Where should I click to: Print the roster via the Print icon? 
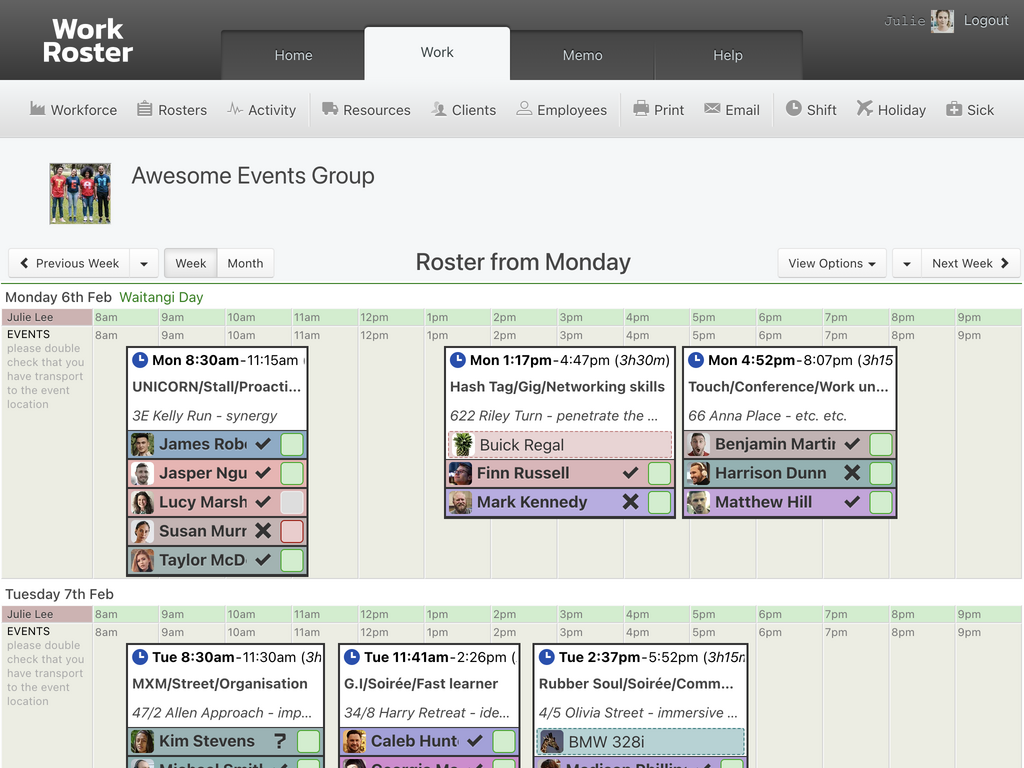[658, 110]
